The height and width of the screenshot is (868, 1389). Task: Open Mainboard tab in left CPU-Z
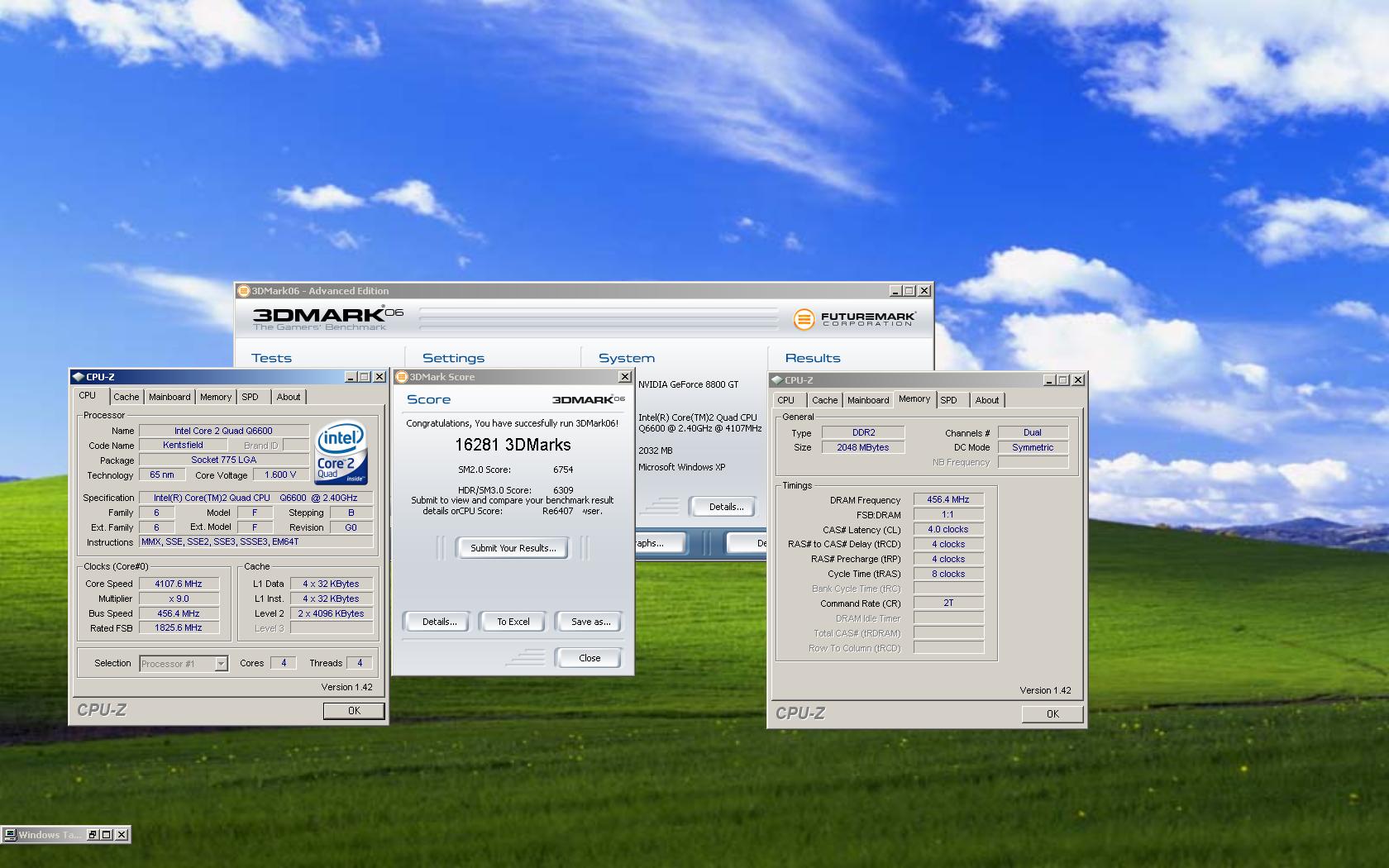point(169,397)
